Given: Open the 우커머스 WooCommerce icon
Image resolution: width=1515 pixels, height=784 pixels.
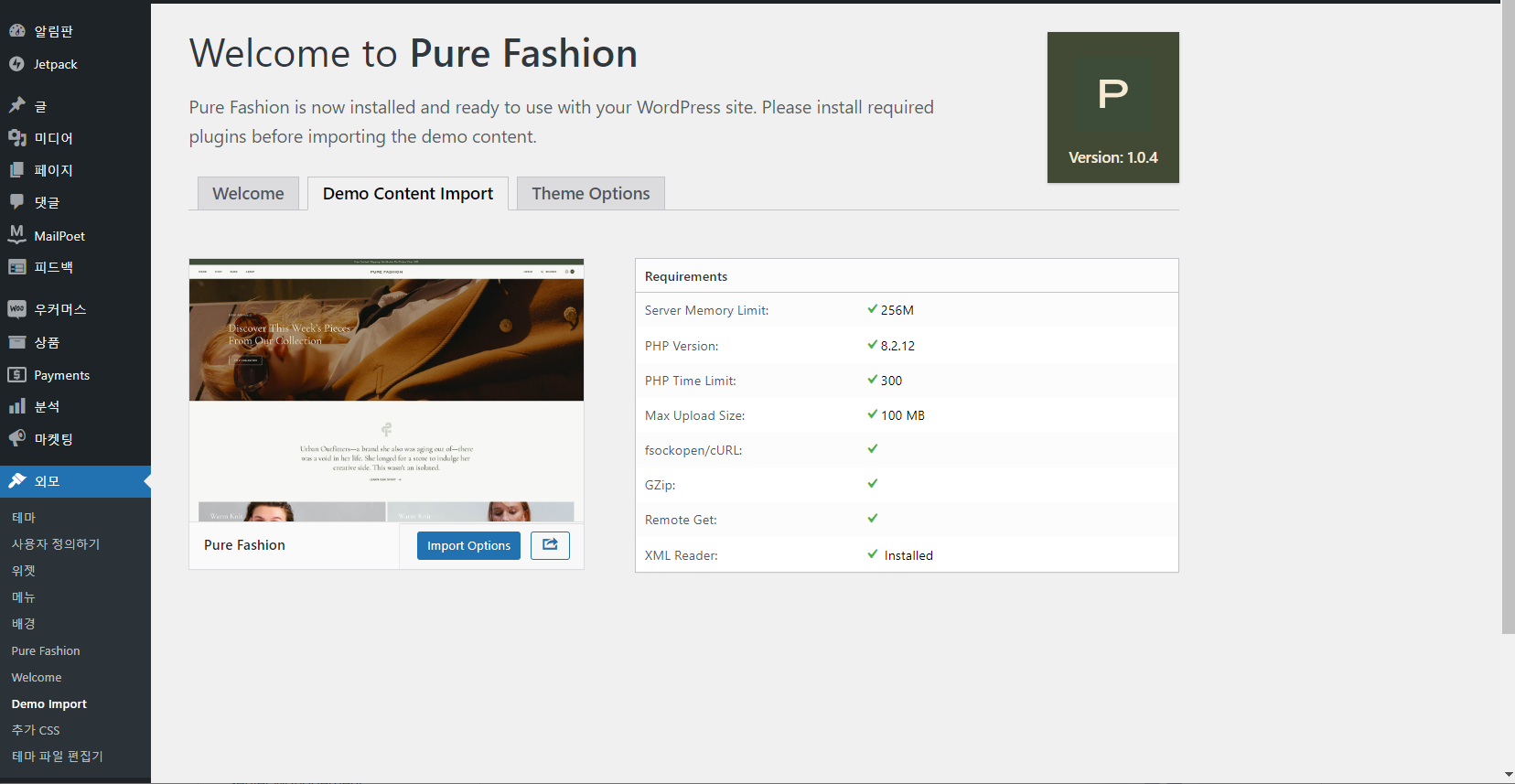Looking at the screenshot, I should [16, 309].
